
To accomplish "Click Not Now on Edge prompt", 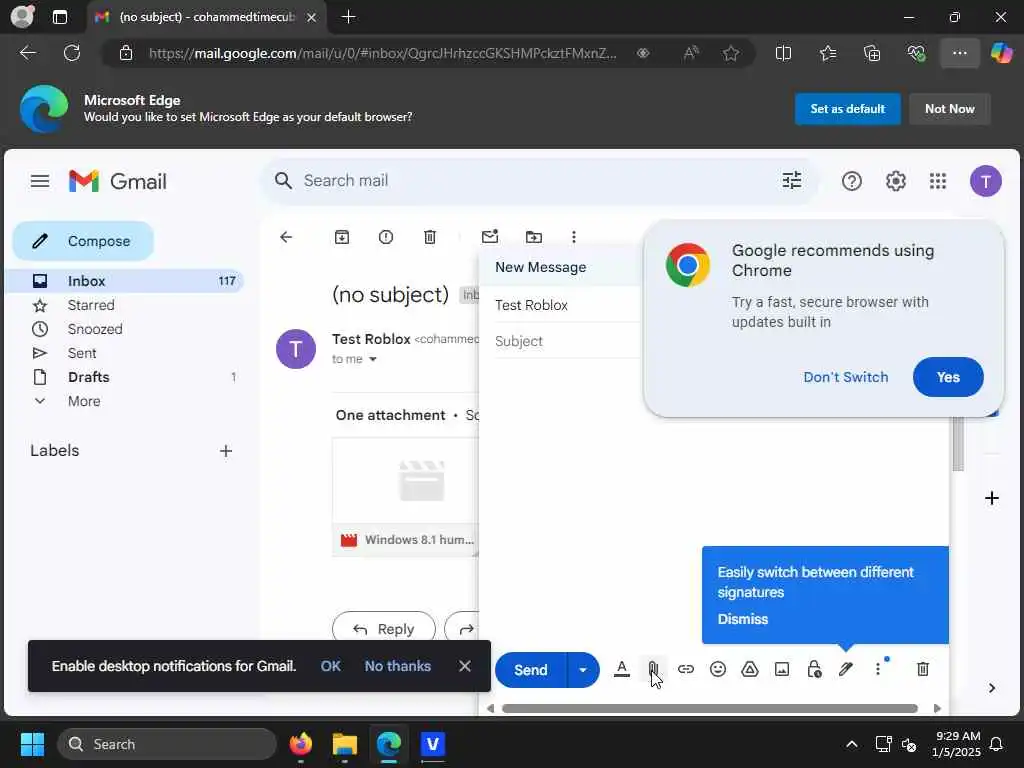I will (x=950, y=109).
